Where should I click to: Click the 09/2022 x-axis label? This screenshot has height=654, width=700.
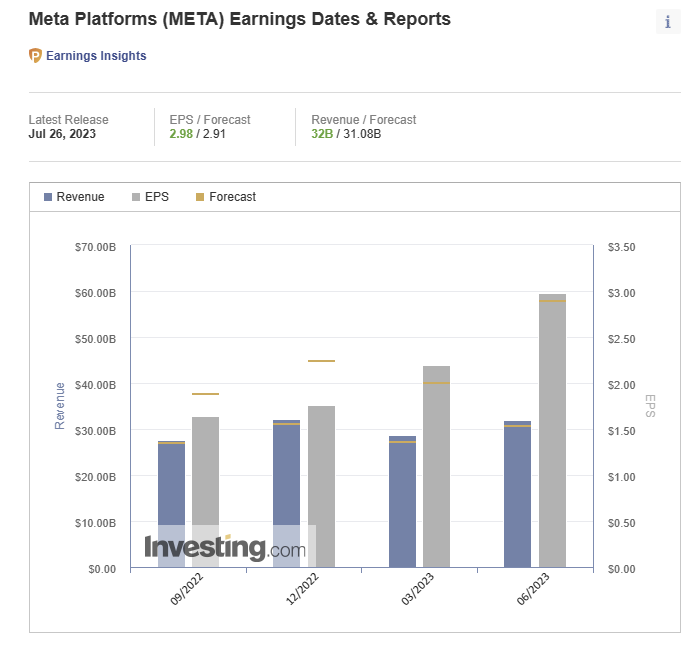(187, 589)
